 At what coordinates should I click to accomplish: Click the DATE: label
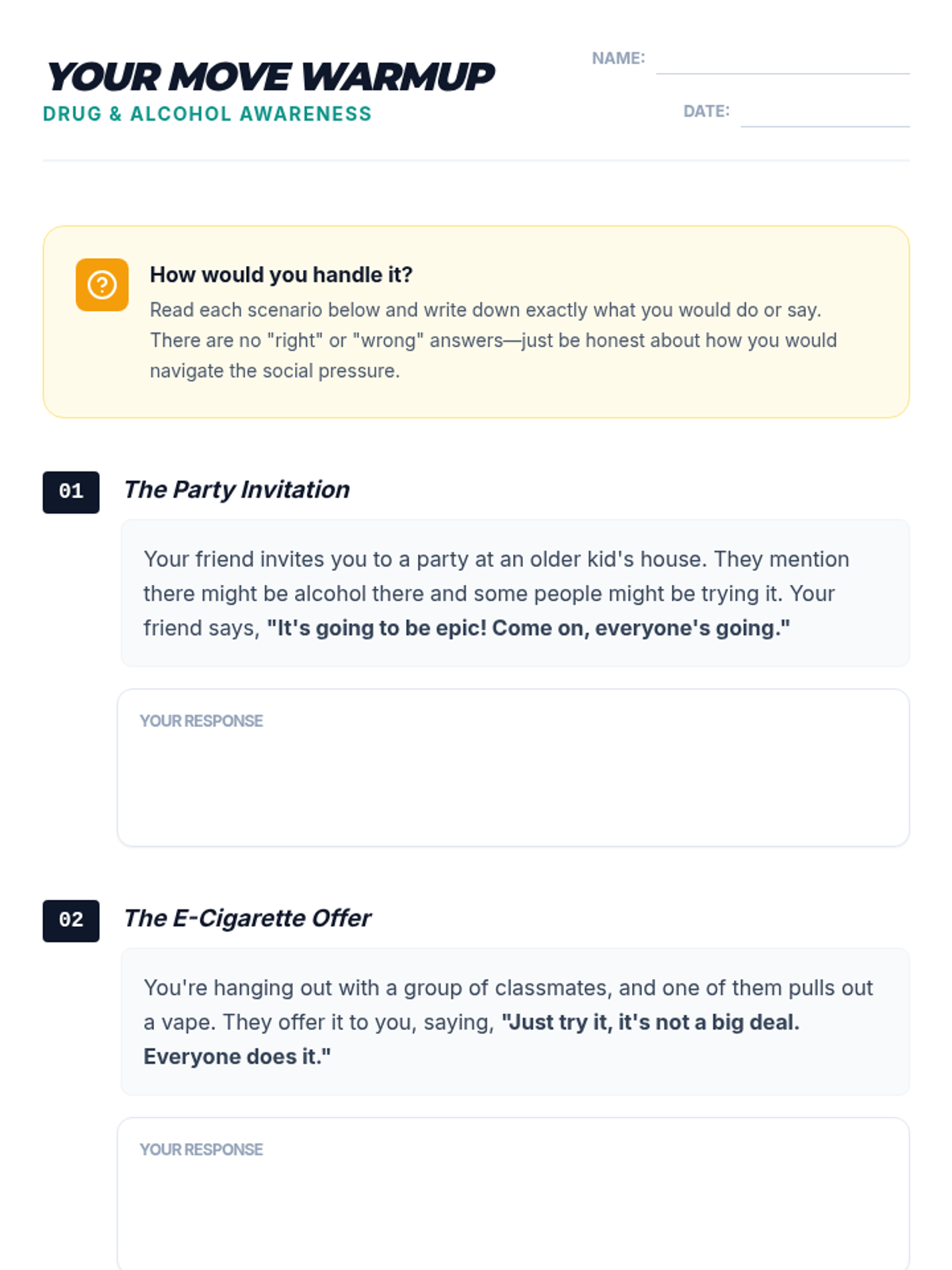click(x=706, y=111)
